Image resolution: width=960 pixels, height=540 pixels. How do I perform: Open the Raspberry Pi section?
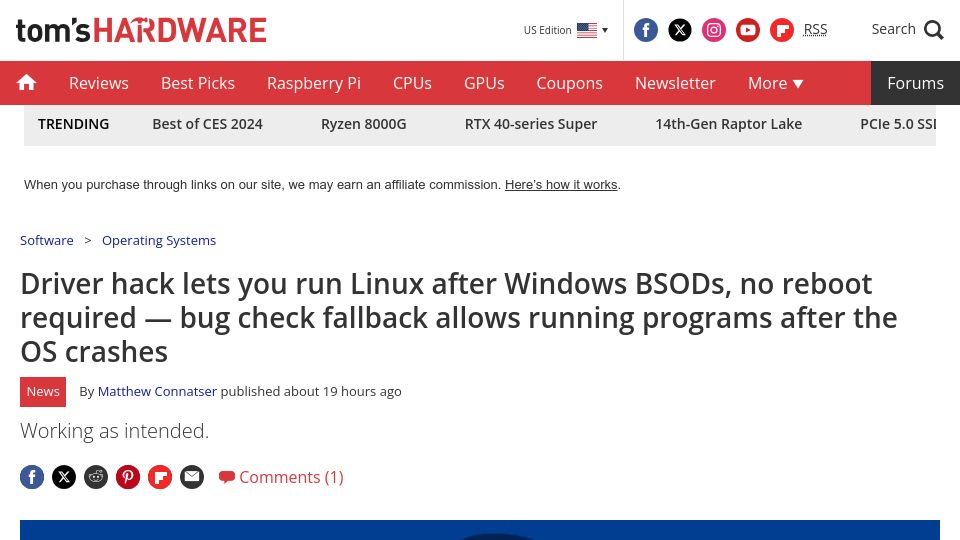point(313,83)
